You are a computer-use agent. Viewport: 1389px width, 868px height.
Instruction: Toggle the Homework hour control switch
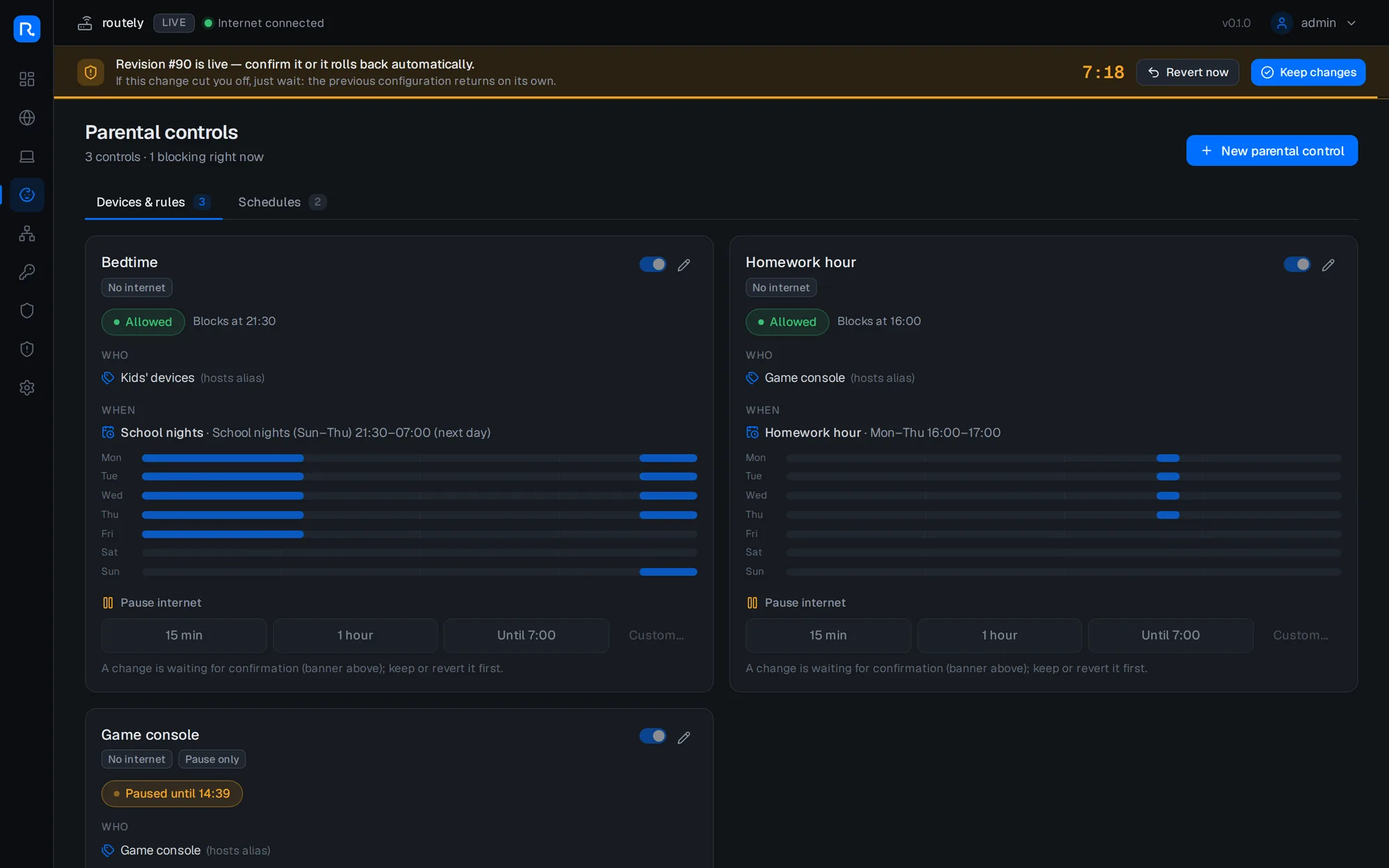(x=1297, y=264)
